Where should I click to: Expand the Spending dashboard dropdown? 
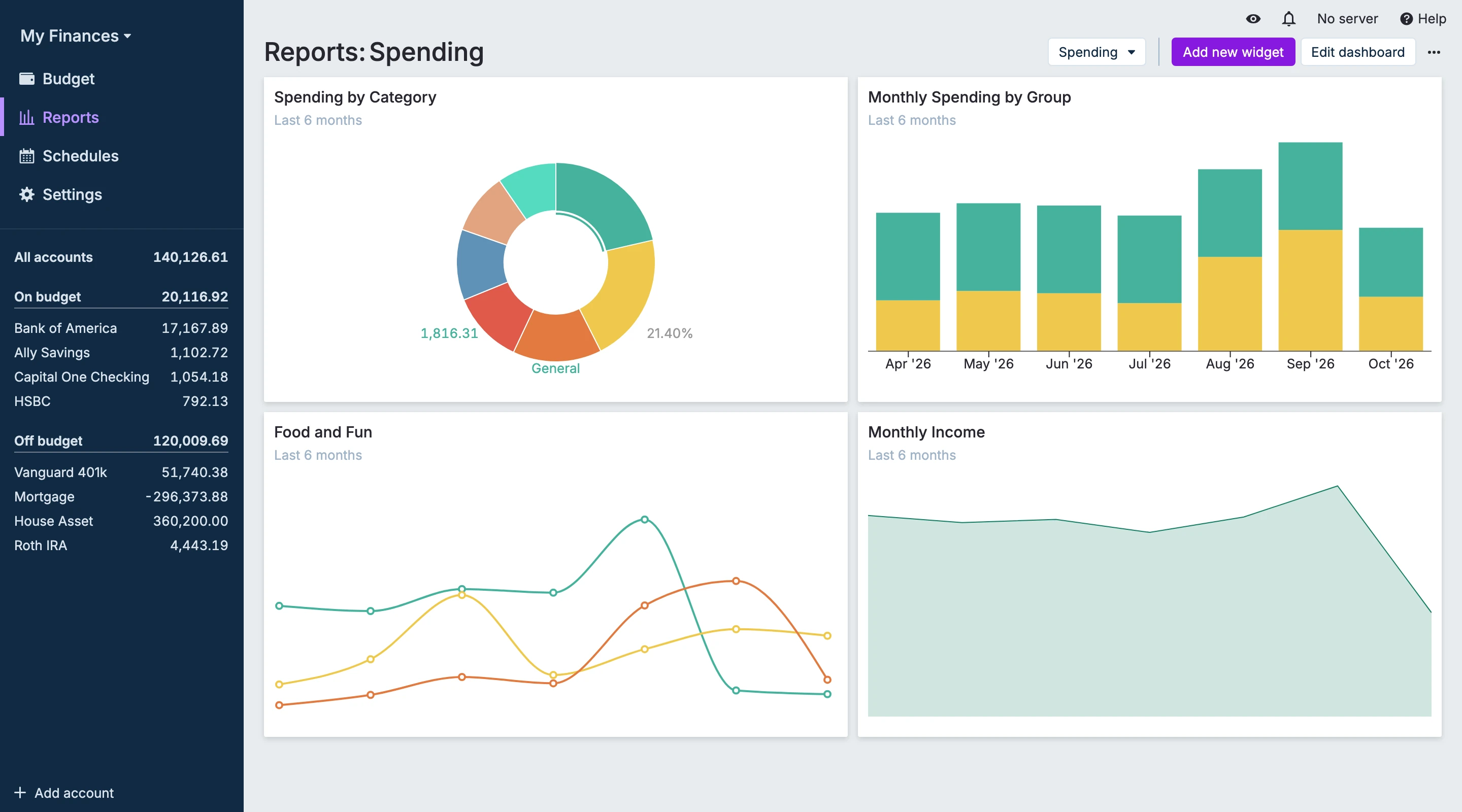click(x=1096, y=52)
